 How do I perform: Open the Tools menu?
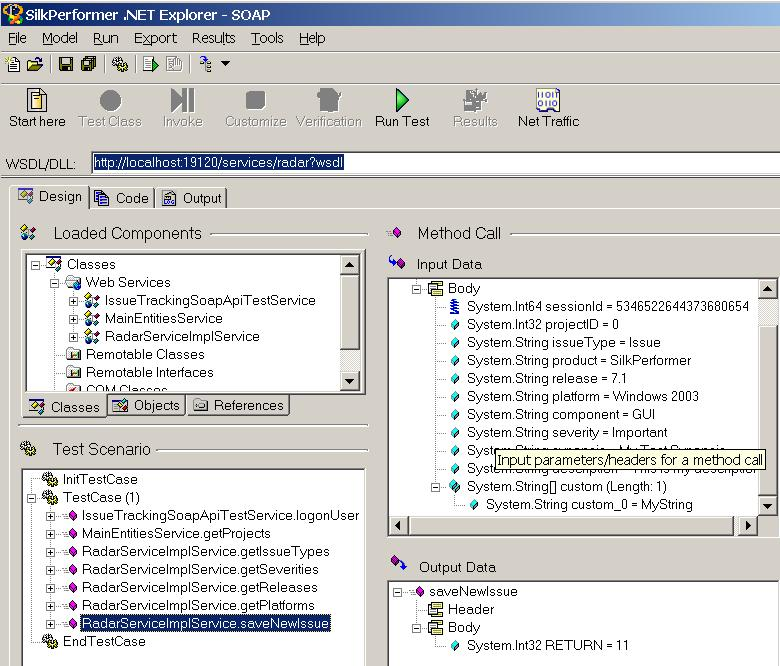267,38
